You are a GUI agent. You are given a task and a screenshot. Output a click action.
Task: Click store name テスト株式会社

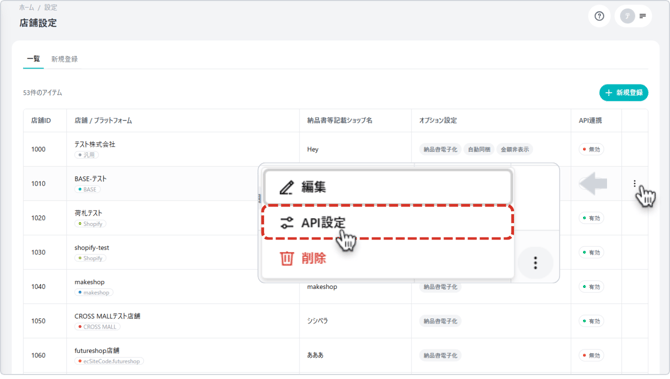coord(94,144)
